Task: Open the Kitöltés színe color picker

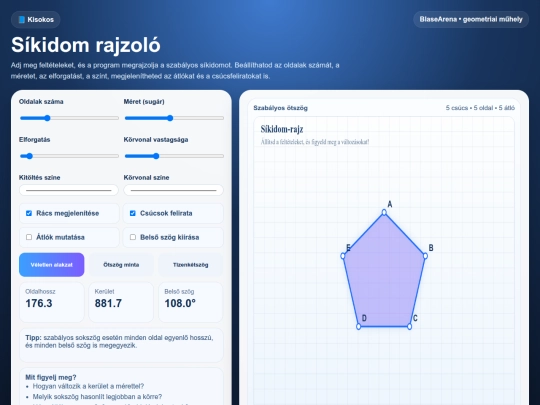Action: point(69,190)
